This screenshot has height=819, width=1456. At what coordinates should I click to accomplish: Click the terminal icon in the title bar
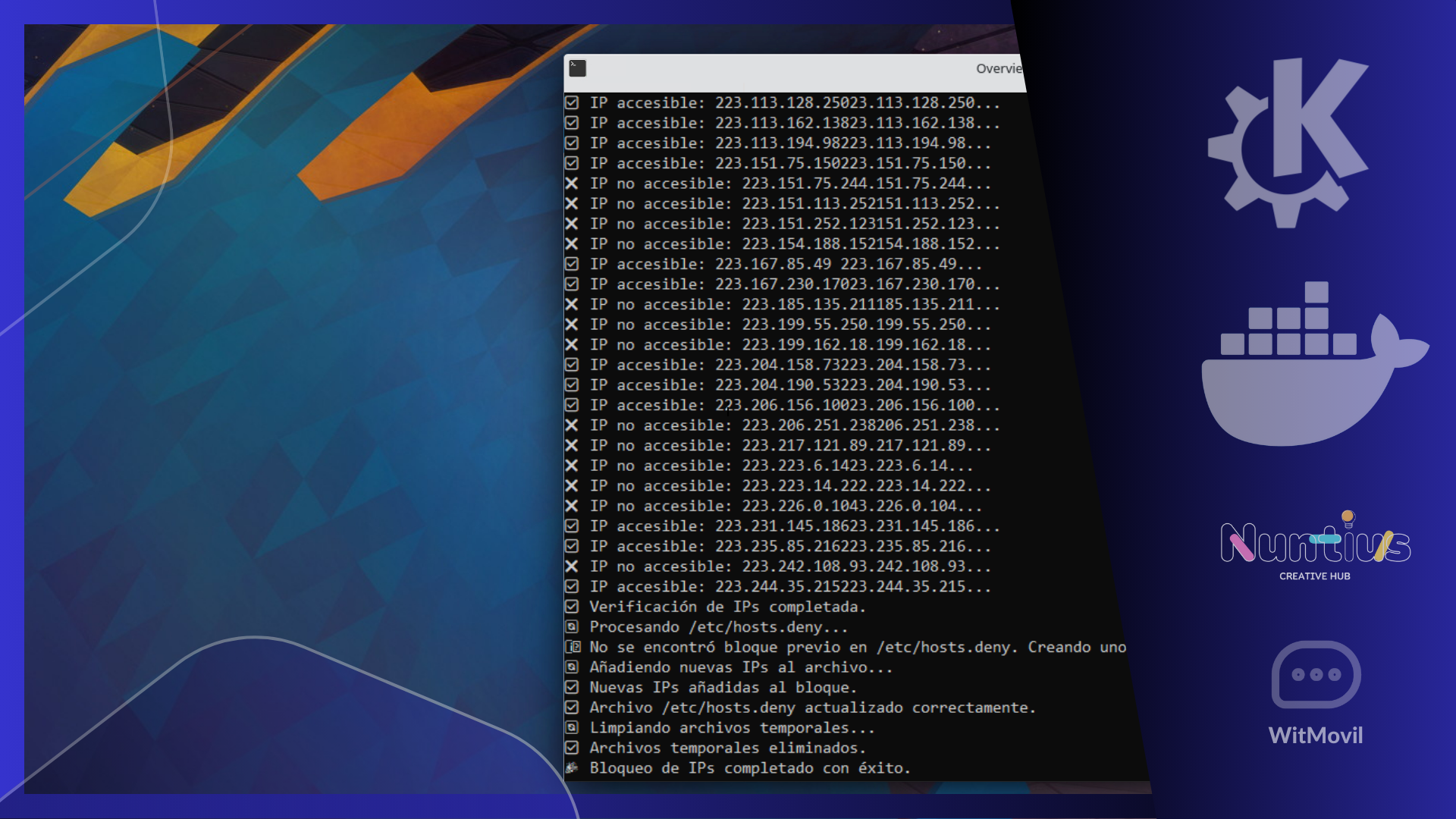578,68
